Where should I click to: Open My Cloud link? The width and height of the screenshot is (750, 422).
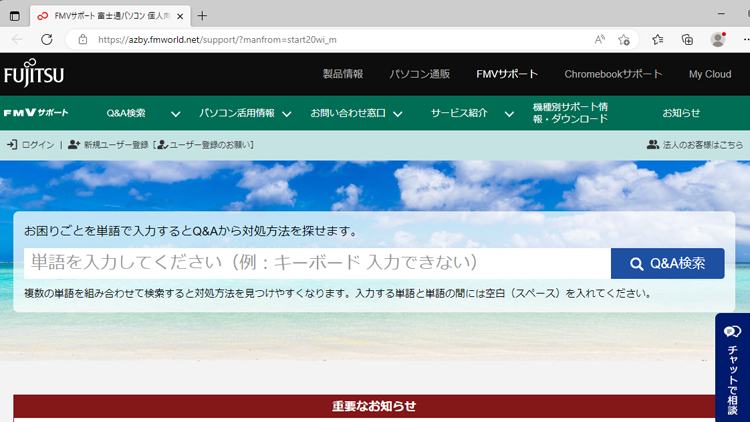710,74
